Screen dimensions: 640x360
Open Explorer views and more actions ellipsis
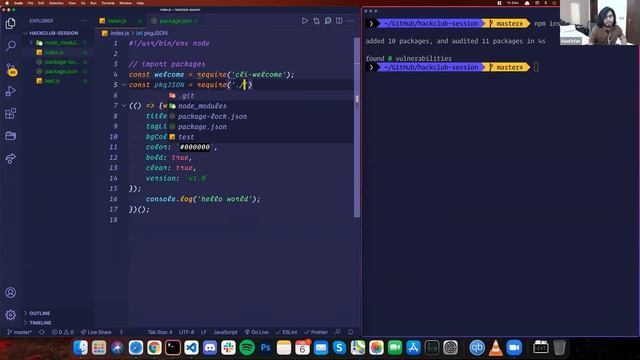coord(84,20)
